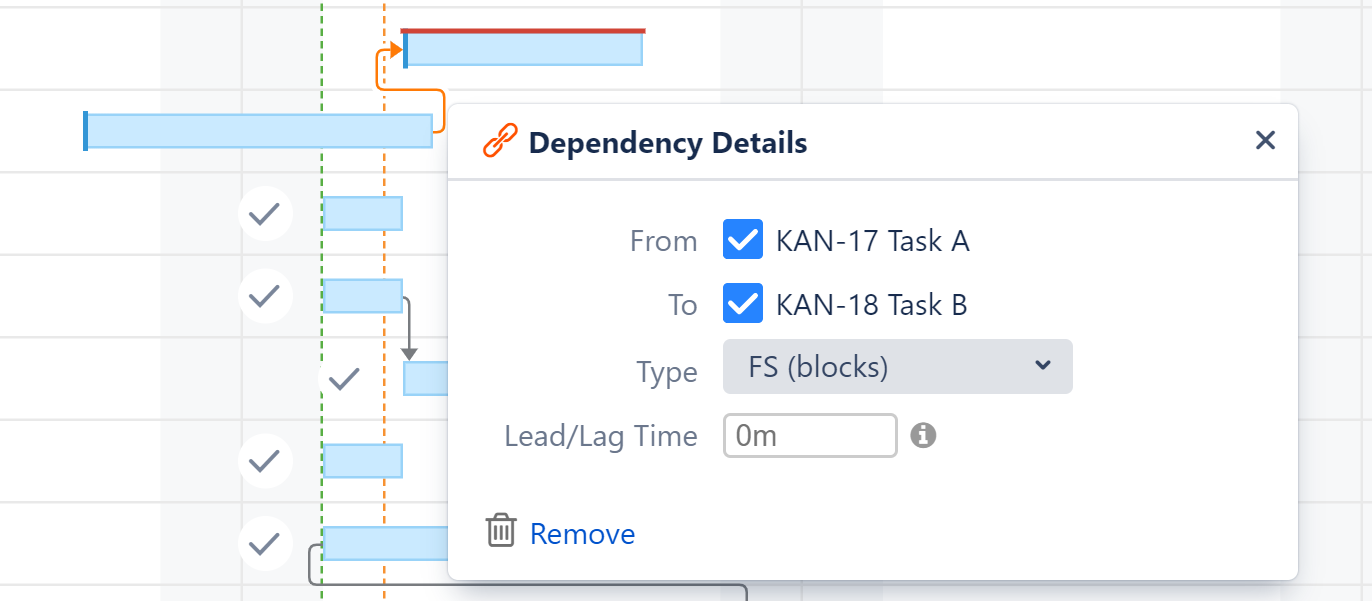Close the Dependency Details popup
1372x601 pixels.
point(1265,141)
